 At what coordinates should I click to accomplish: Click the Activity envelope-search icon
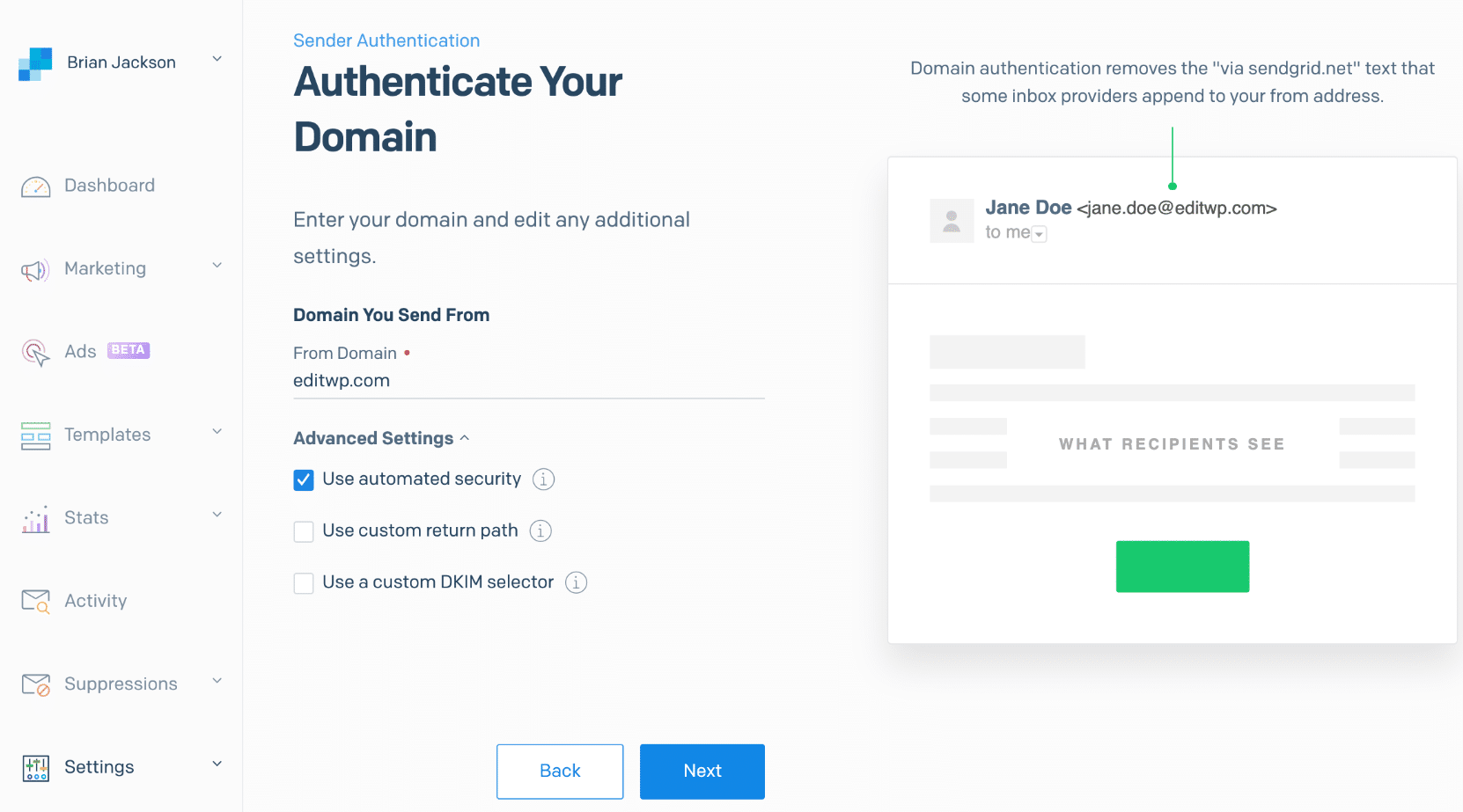coord(35,601)
